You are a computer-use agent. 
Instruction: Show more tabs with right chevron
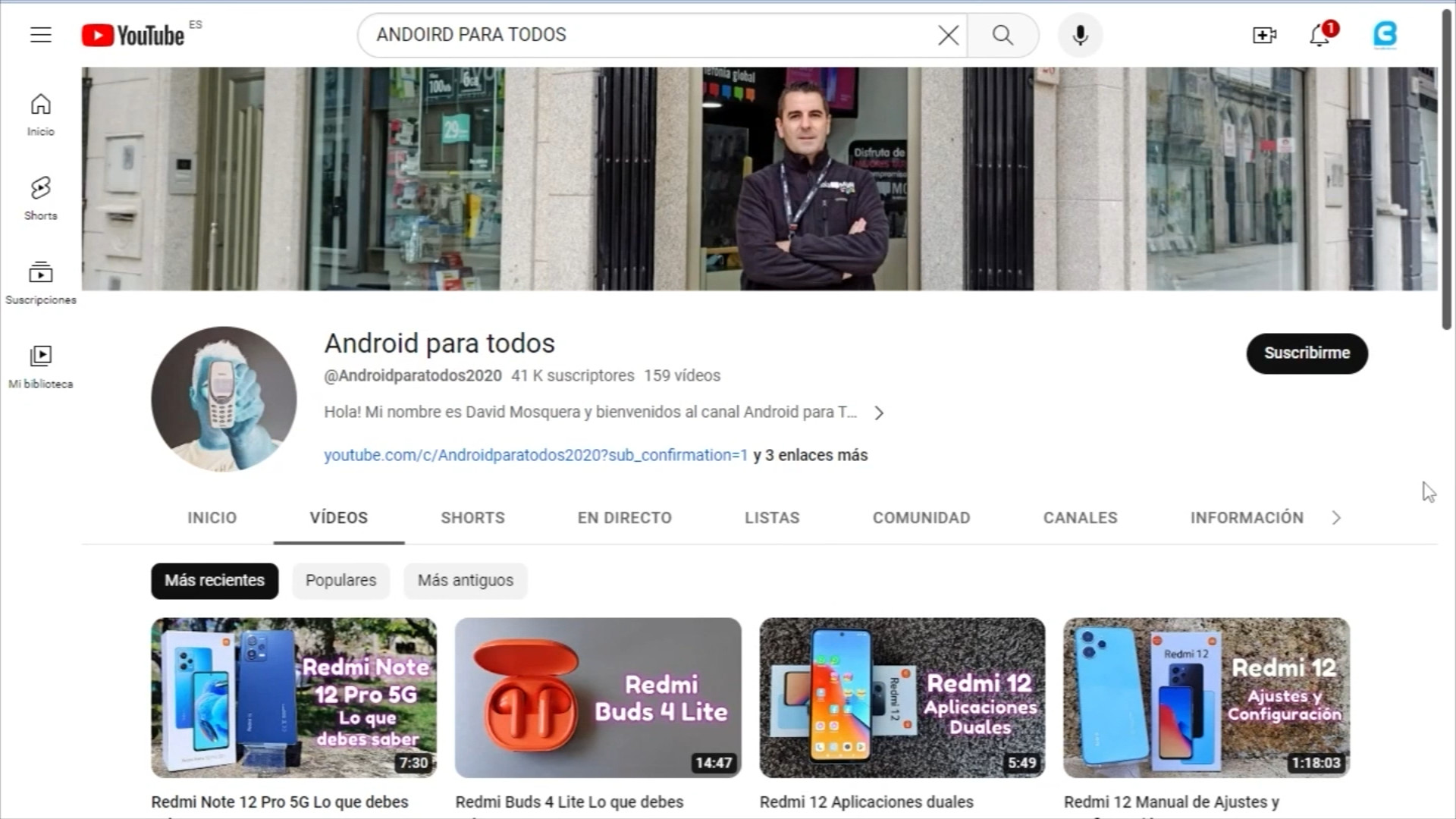click(x=1336, y=517)
